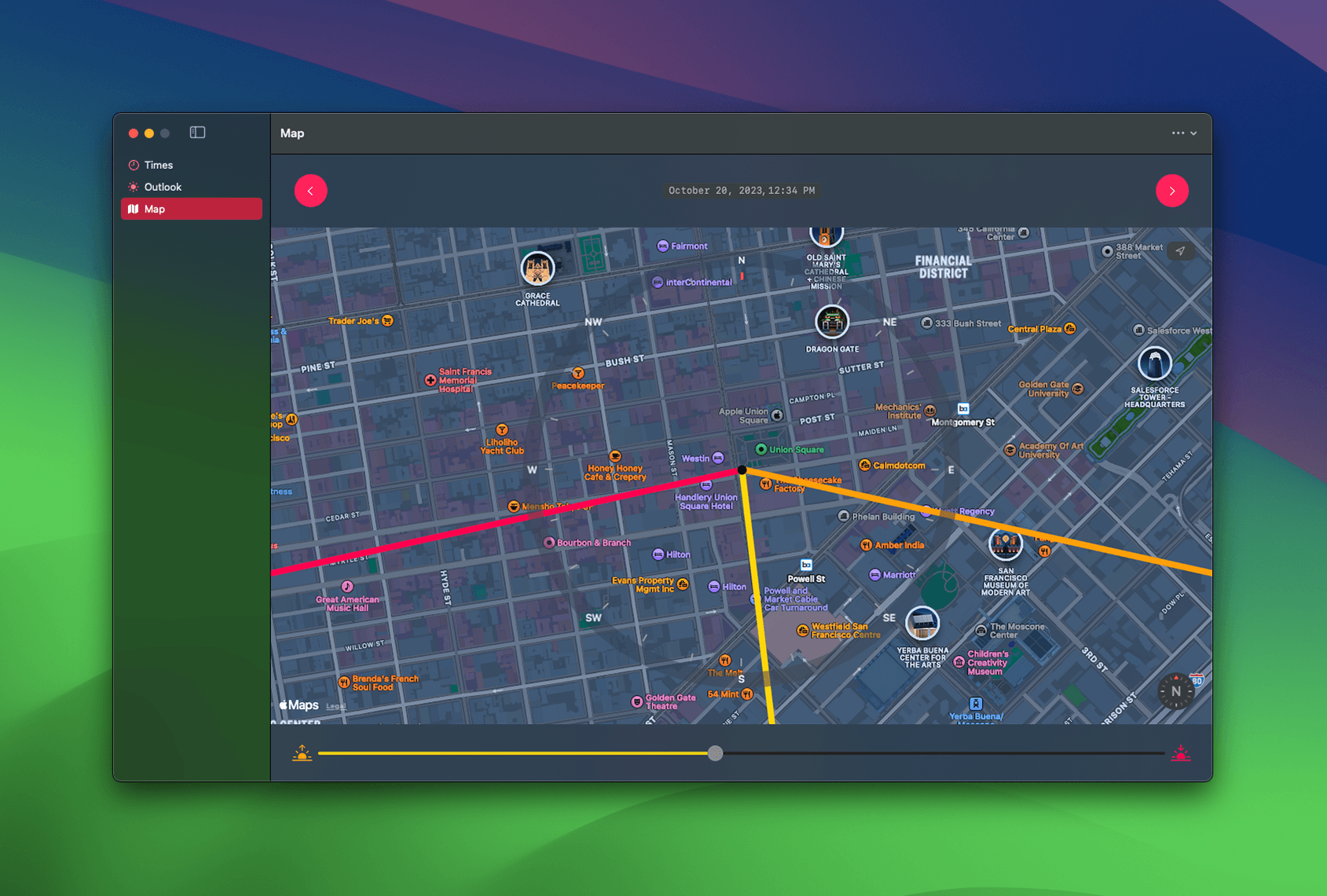
Task: Click the Golden Gate Theatre marker
Action: point(637,701)
